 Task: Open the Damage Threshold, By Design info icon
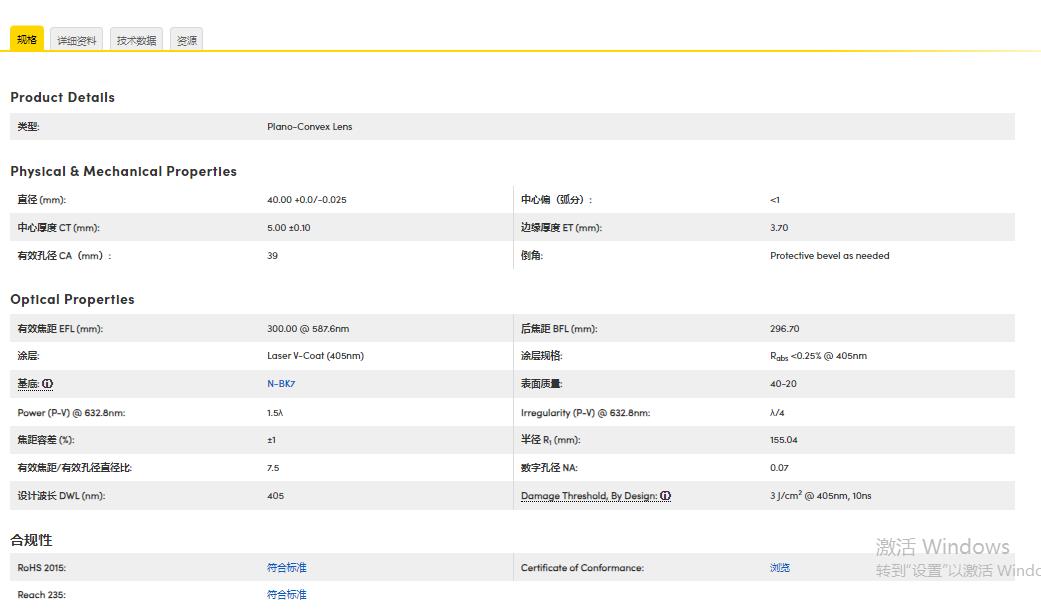(x=665, y=495)
